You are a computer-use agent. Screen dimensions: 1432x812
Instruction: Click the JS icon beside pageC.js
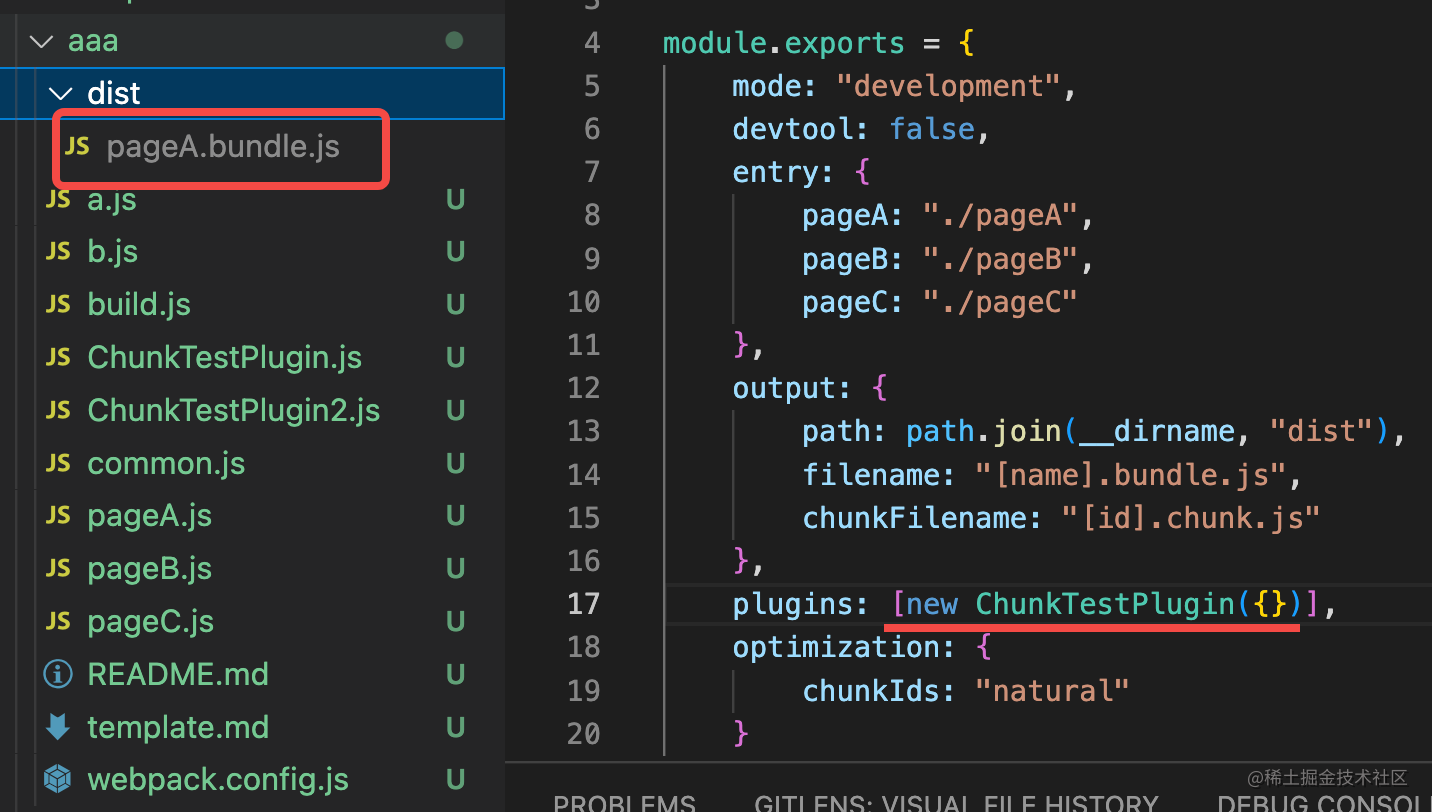58,621
